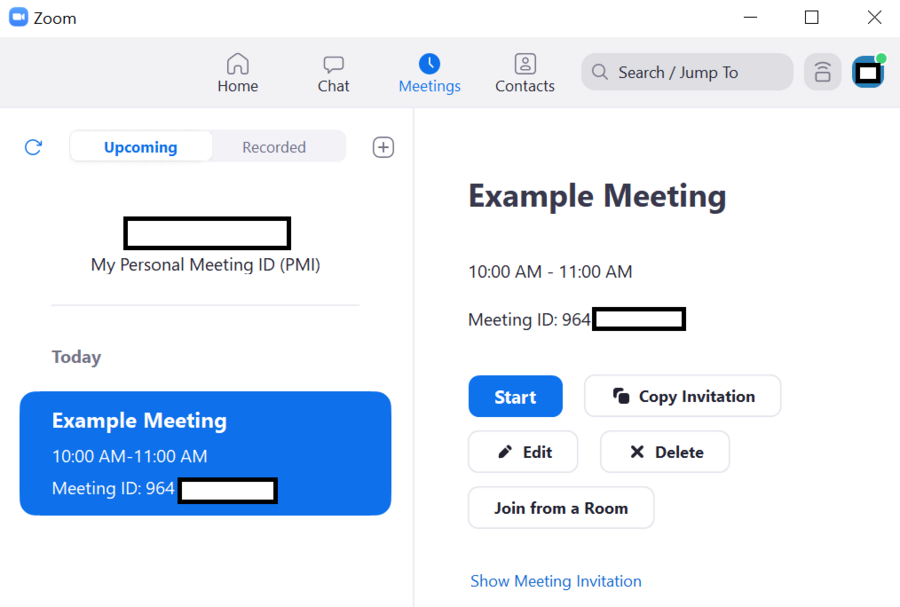Screen dimensions: 900x607
Task: Click the Copy Invitation button
Action: coord(682,396)
